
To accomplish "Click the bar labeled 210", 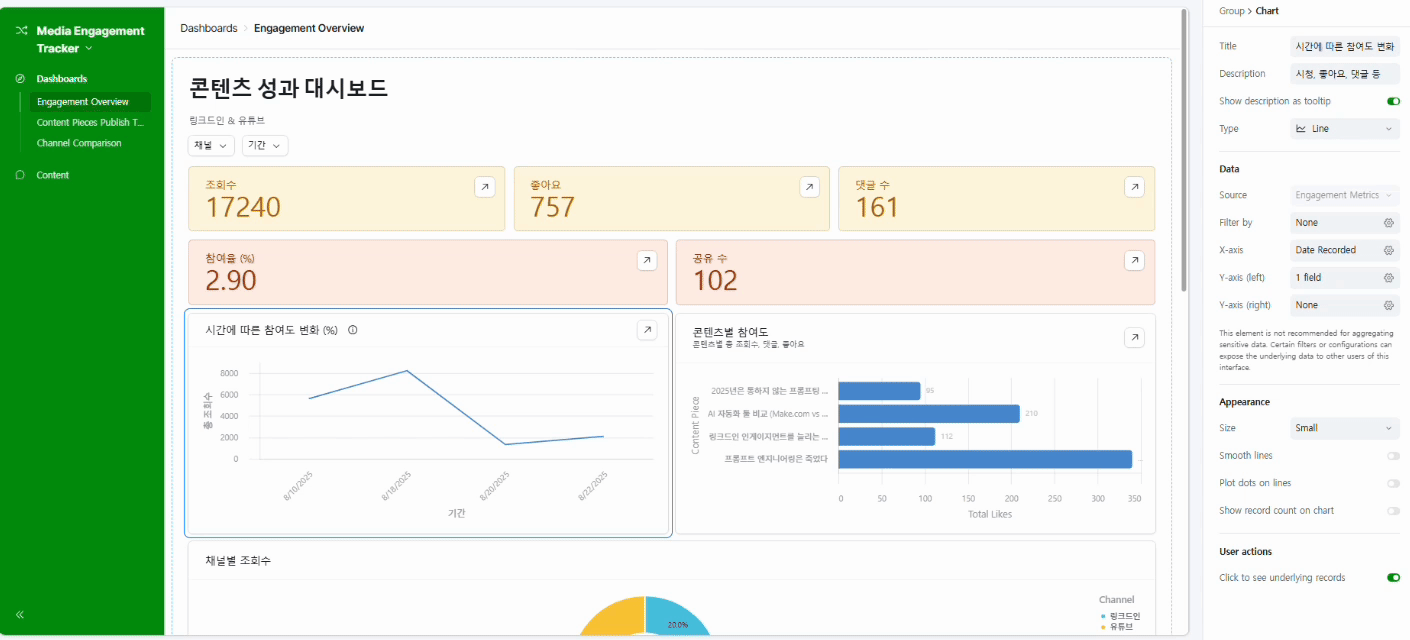I will click(x=929, y=413).
